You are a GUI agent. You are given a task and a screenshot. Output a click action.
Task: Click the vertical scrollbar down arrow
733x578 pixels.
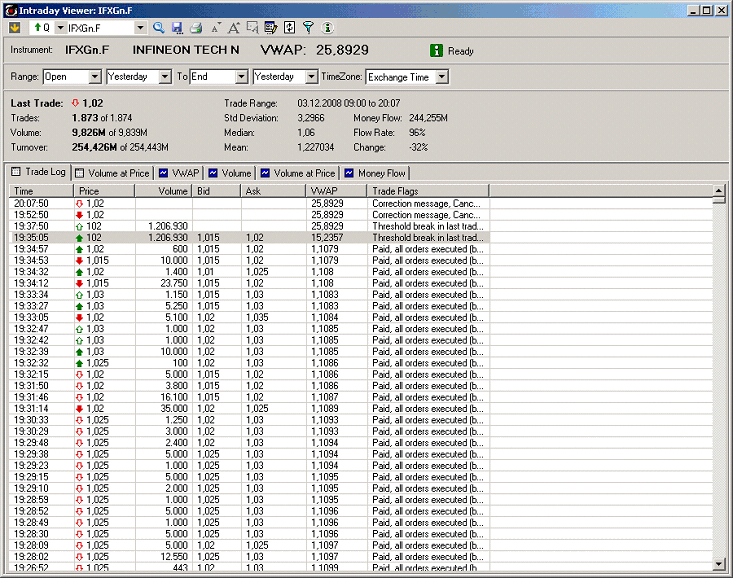(719, 565)
